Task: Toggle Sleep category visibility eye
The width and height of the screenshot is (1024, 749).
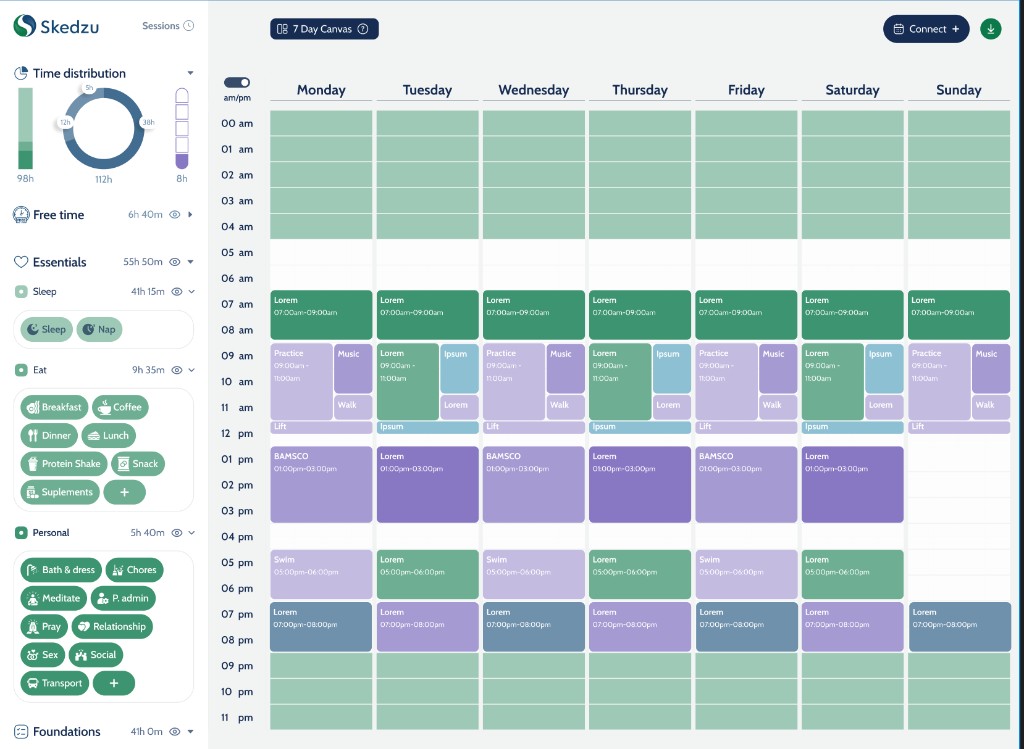Action: [176, 292]
